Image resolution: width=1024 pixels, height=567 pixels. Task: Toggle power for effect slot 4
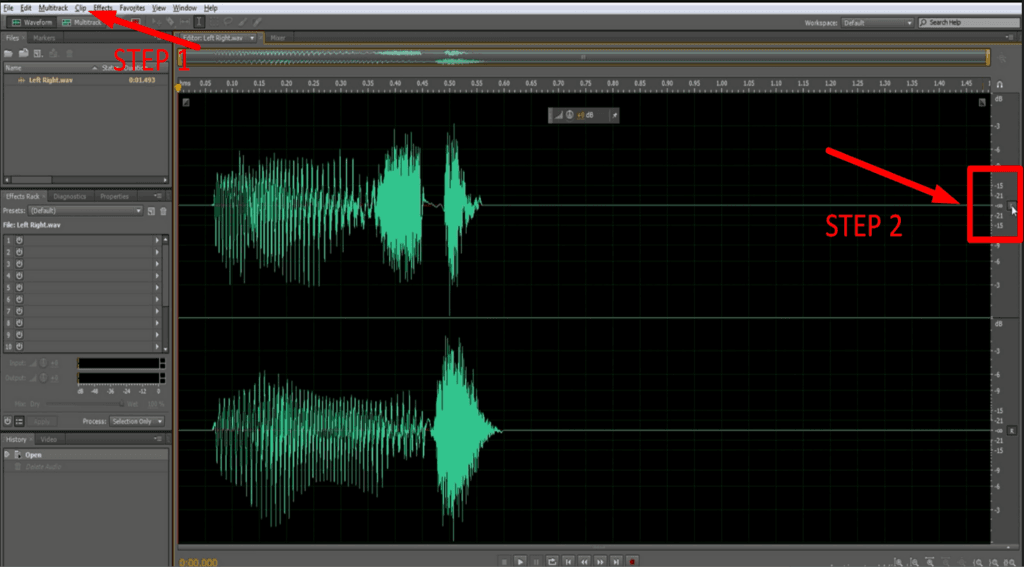(x=19, y=276)
